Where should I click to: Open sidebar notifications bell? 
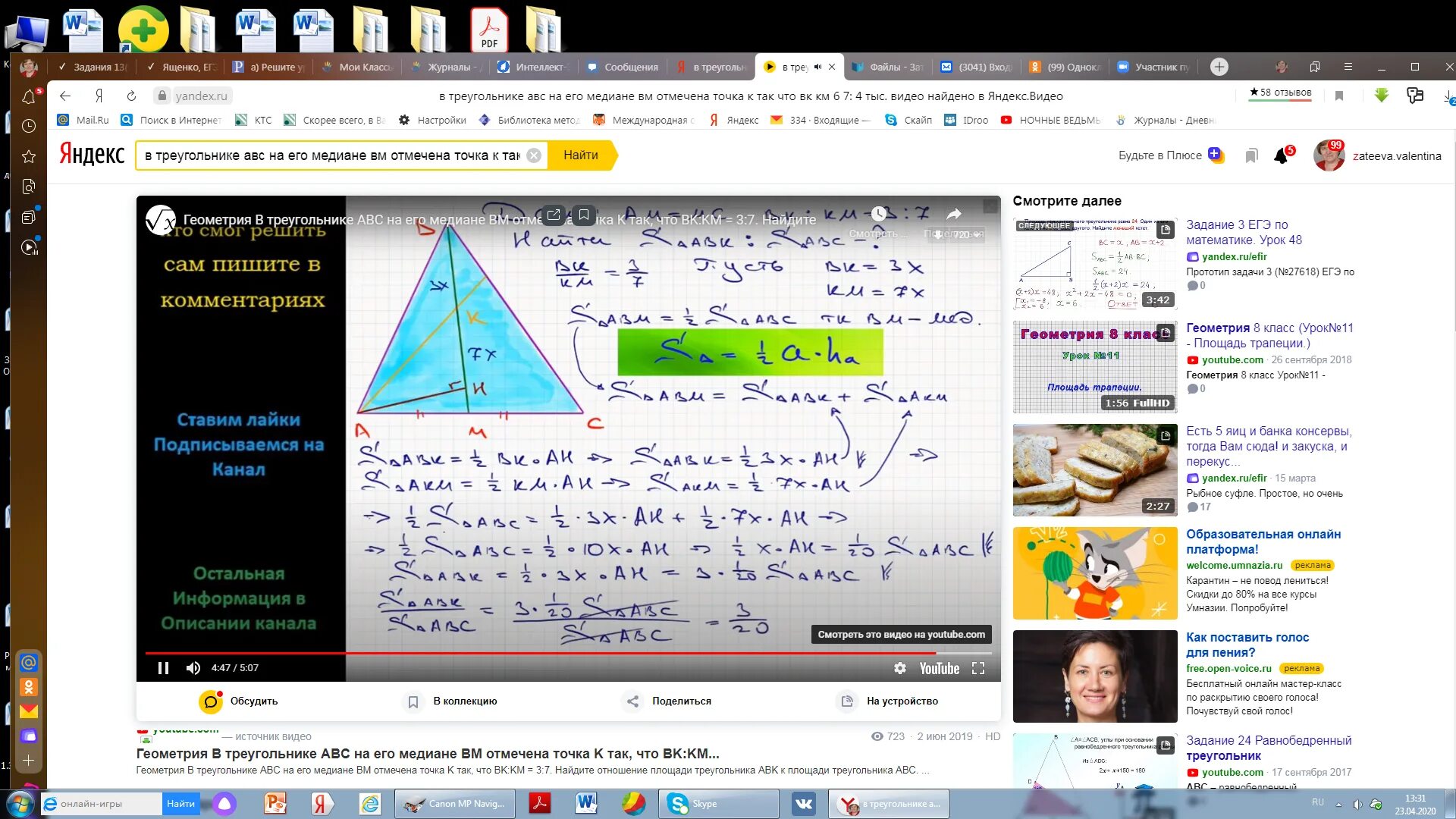pos(29,96)
